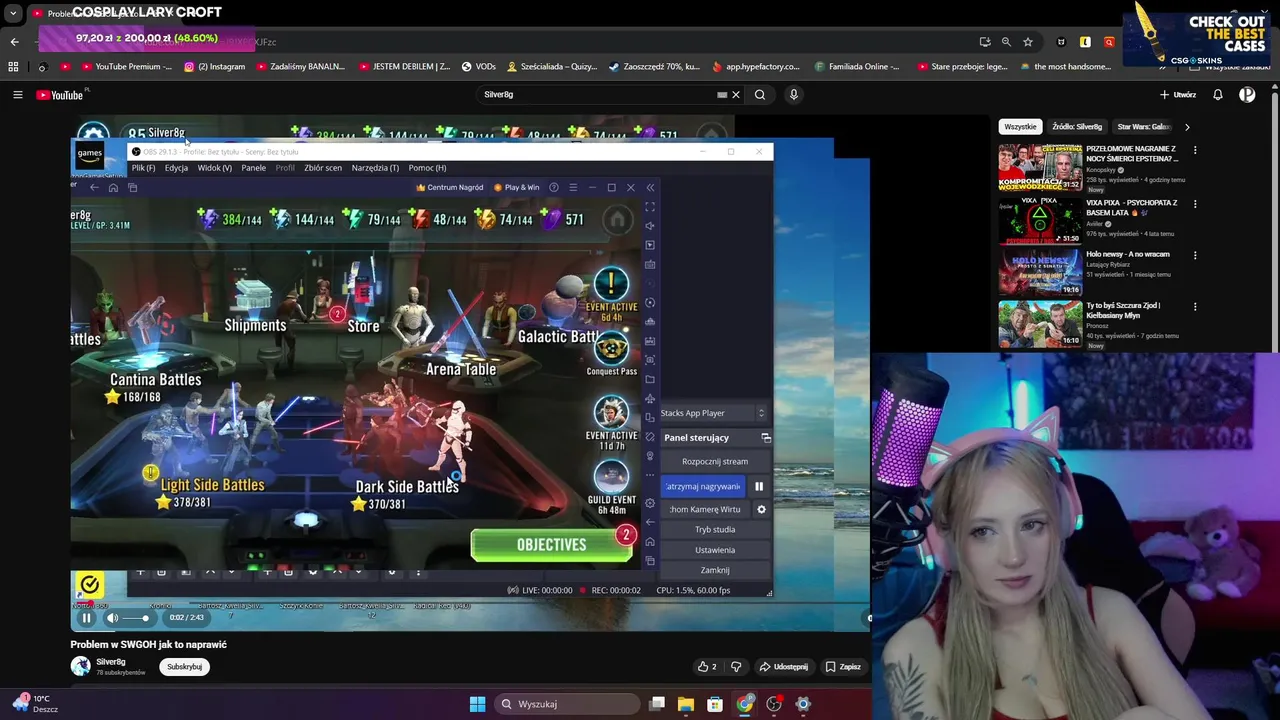Show more filter chips with arrow
1280x720 pixels.
click(1187, 127)
